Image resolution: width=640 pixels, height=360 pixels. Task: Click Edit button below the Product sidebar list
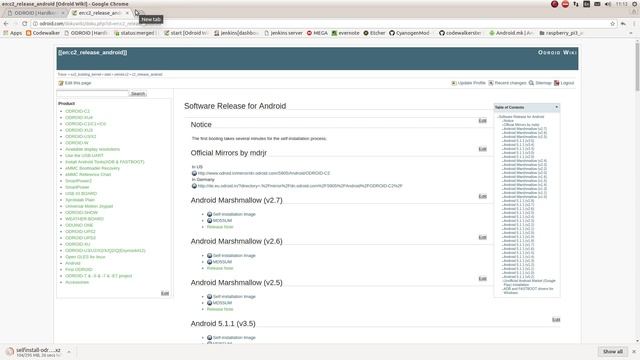point(165,293)
